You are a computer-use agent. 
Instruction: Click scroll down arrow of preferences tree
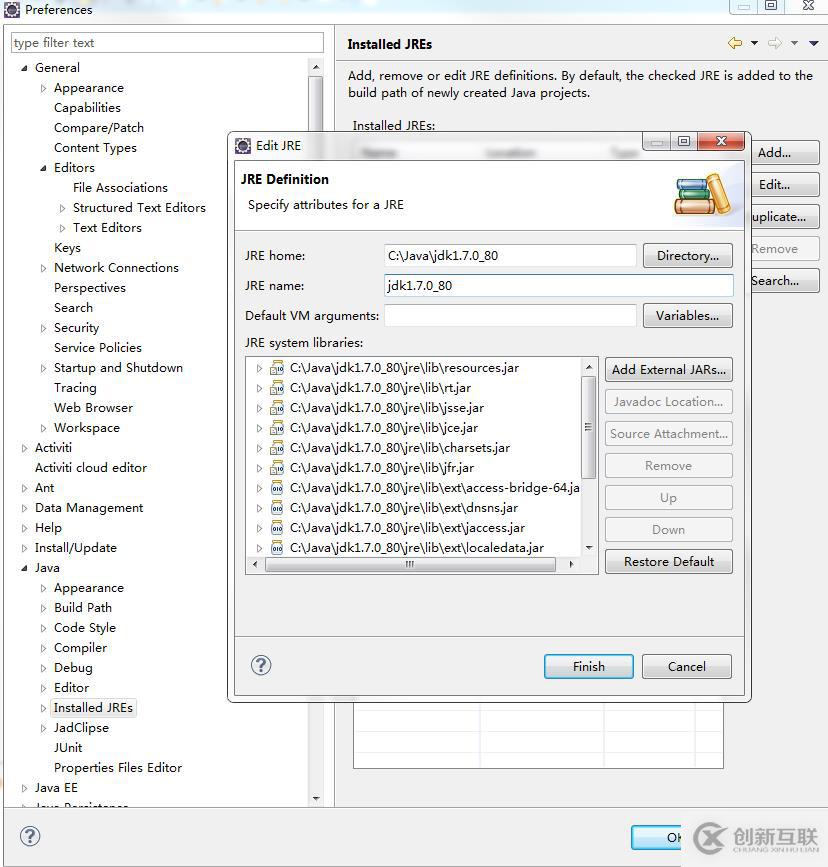point(316,798)
